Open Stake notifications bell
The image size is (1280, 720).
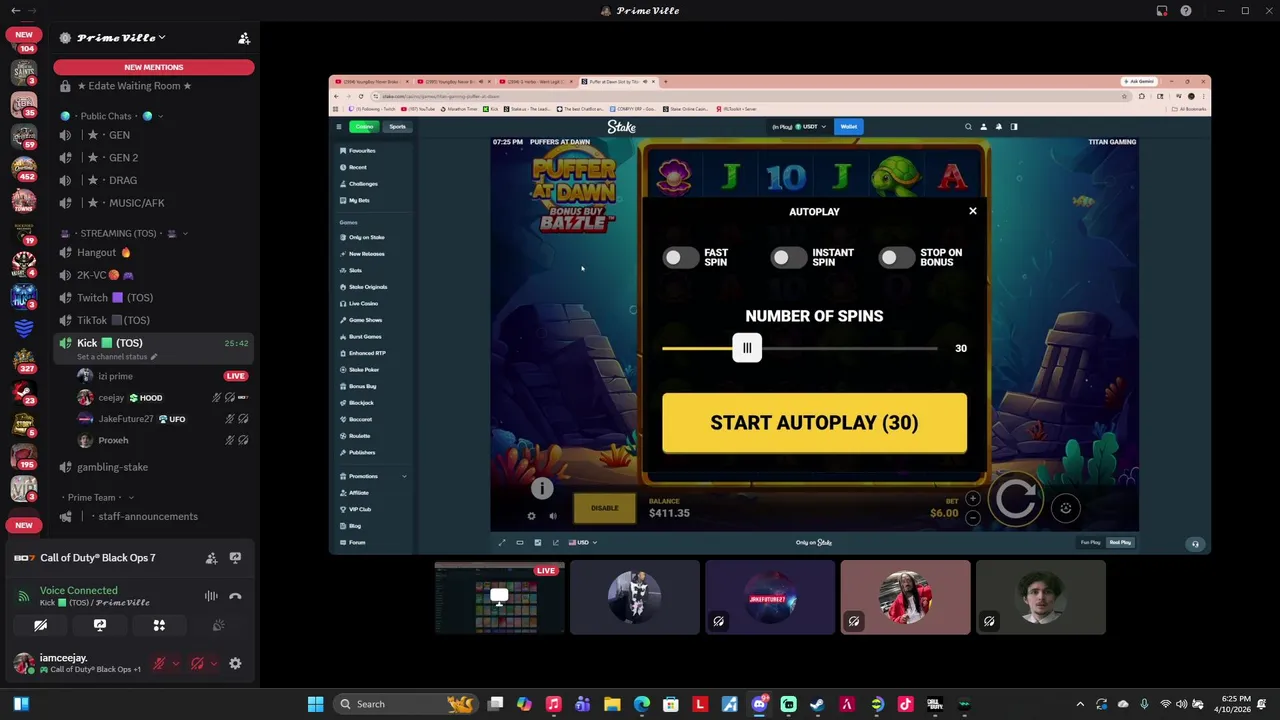point(998,127)
